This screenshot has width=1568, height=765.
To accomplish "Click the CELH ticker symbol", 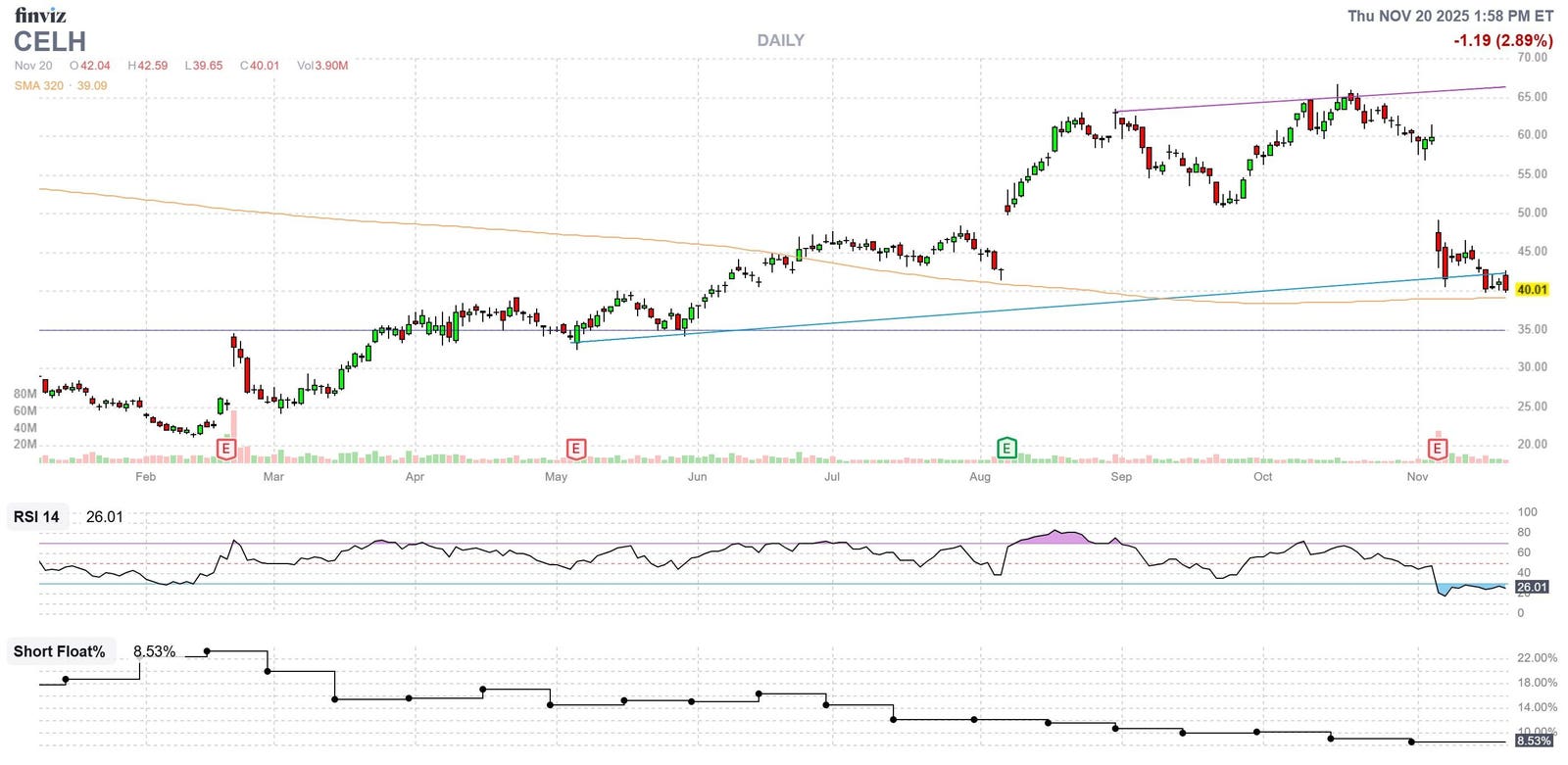I will click(50, 42).
